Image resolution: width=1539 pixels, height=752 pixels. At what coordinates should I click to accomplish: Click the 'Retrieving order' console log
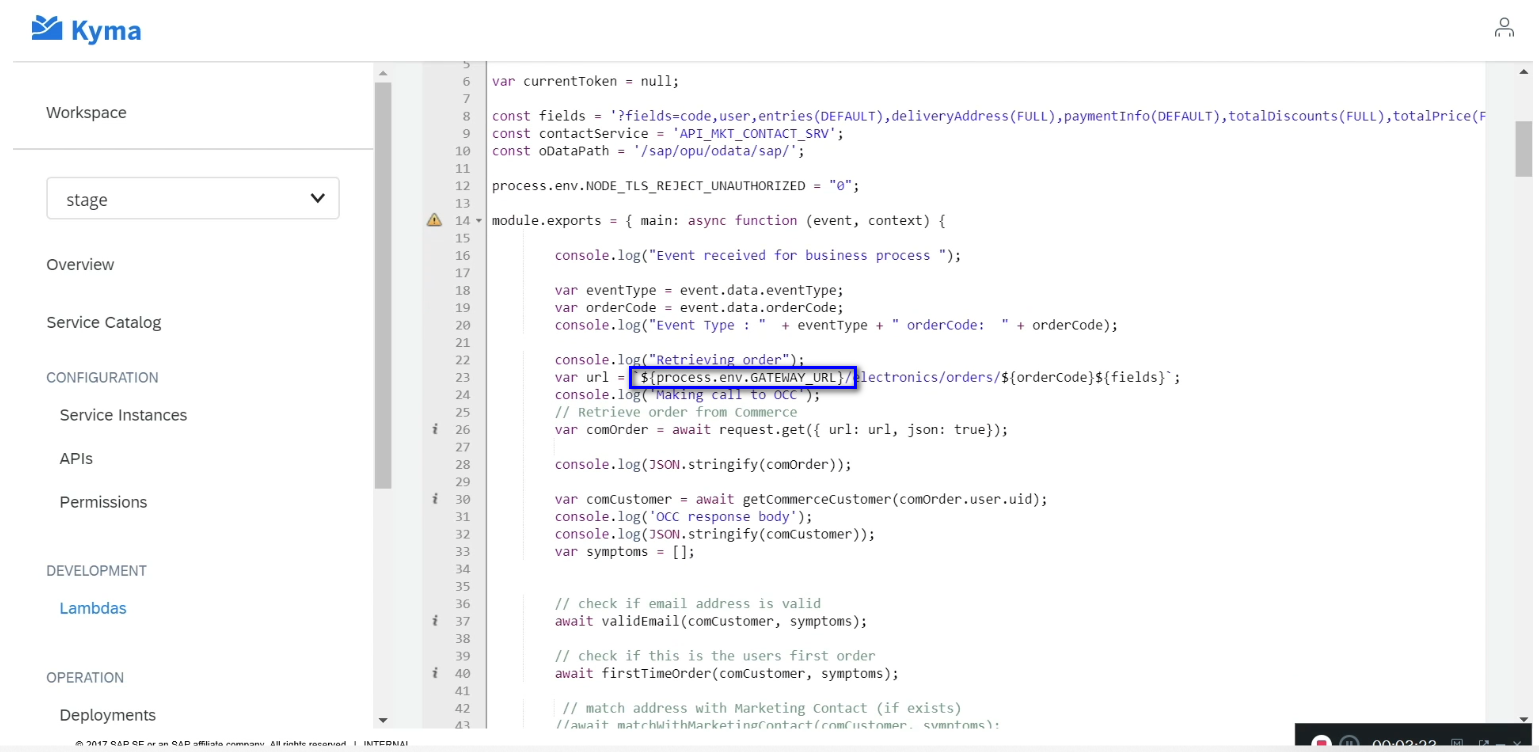click(x=680, y=360)
